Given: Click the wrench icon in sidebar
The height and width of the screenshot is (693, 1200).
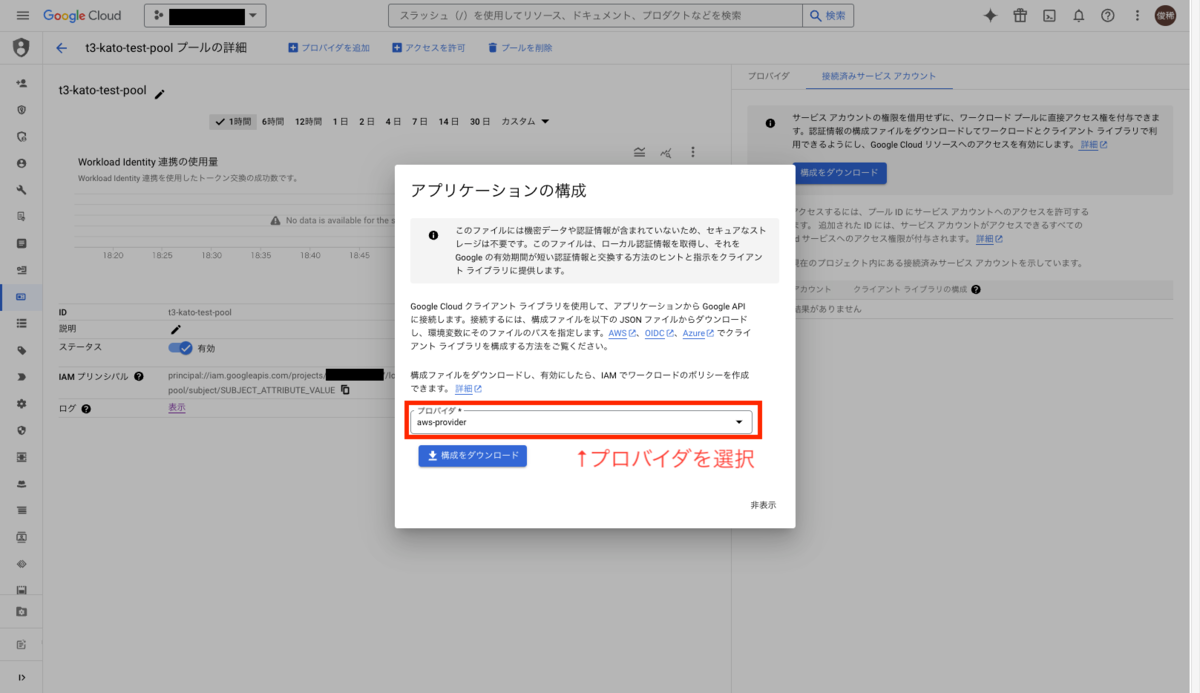Looking at the screenshot, I should pos(21,190).
